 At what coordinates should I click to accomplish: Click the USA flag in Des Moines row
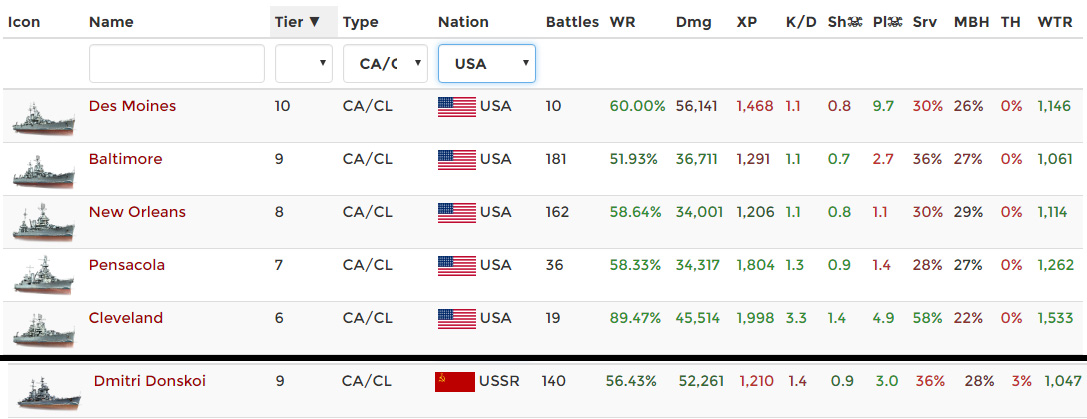(456, 106)
